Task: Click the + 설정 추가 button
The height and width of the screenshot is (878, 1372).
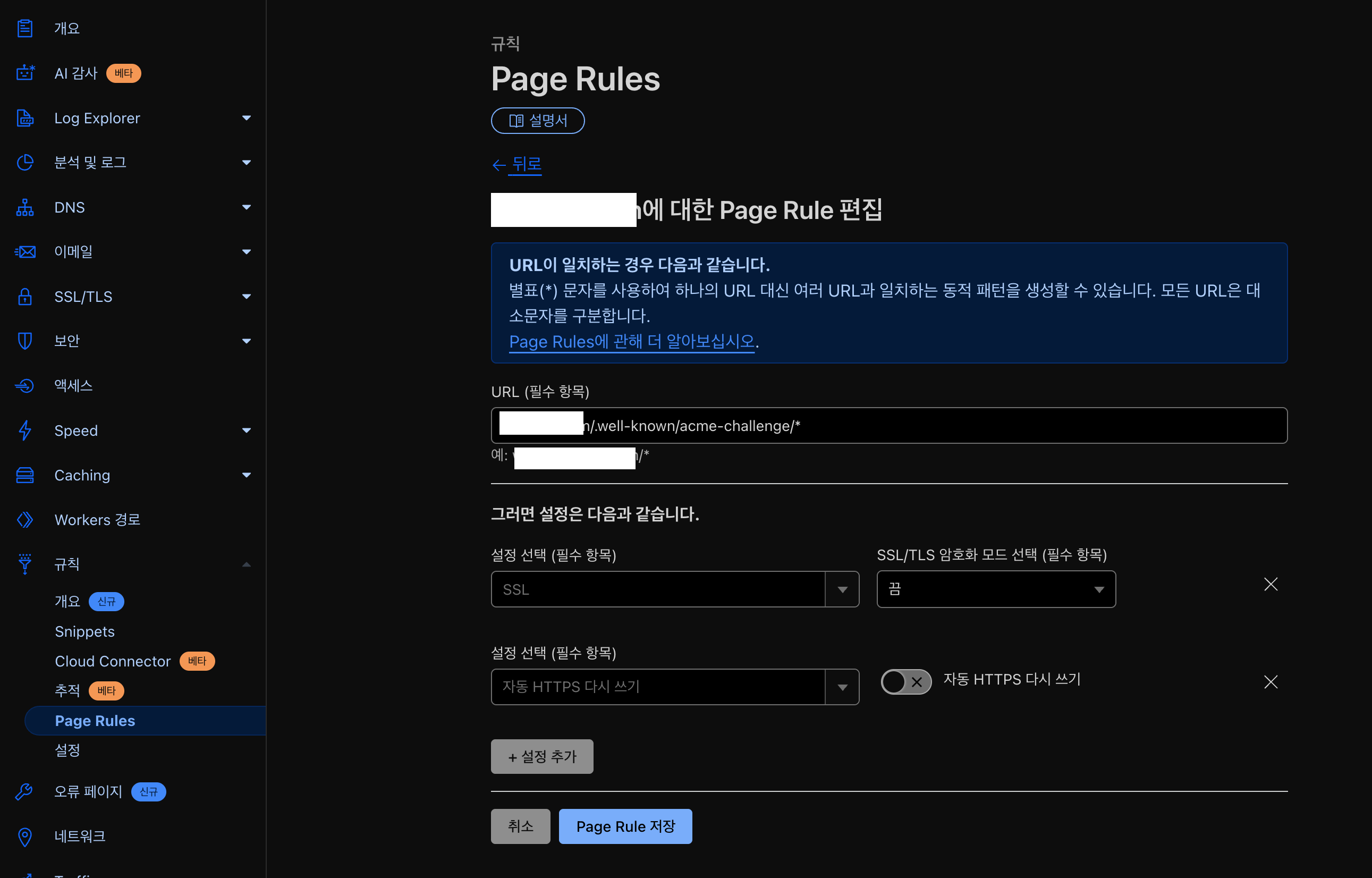Action: pos(541,757)
